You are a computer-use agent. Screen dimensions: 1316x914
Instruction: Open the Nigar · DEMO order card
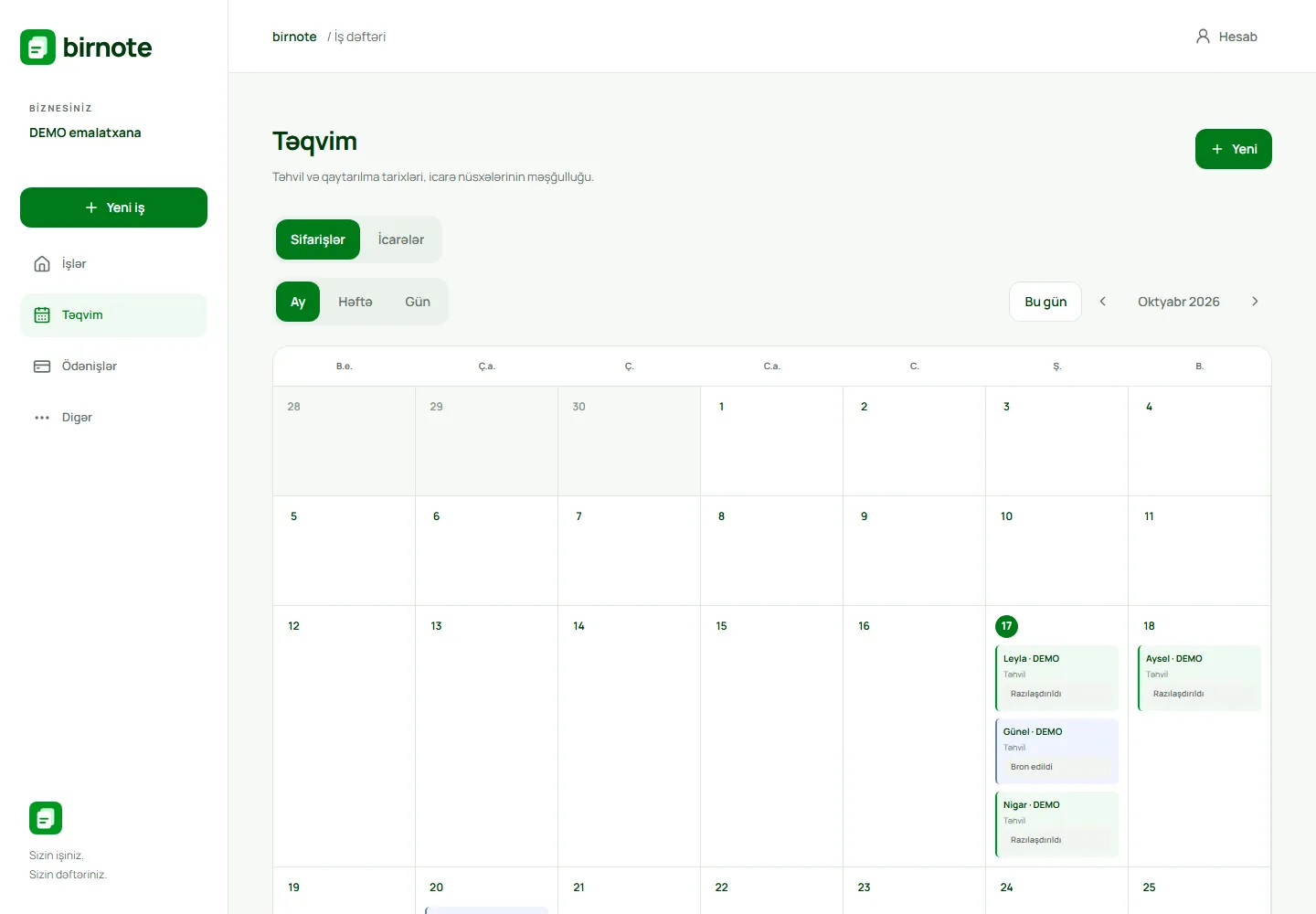point(1056,824)
